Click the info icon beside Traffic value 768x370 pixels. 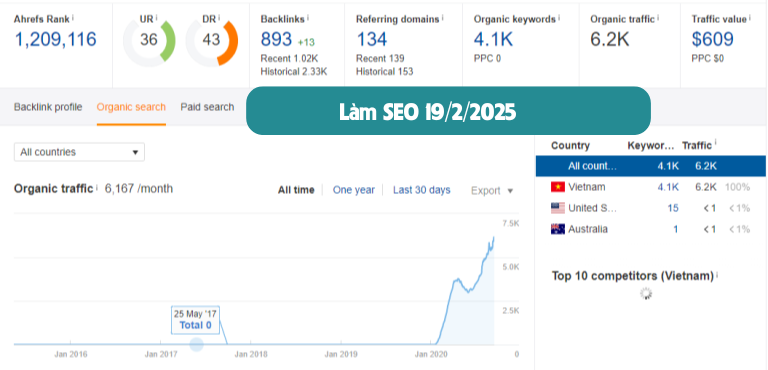click(750, 18)
